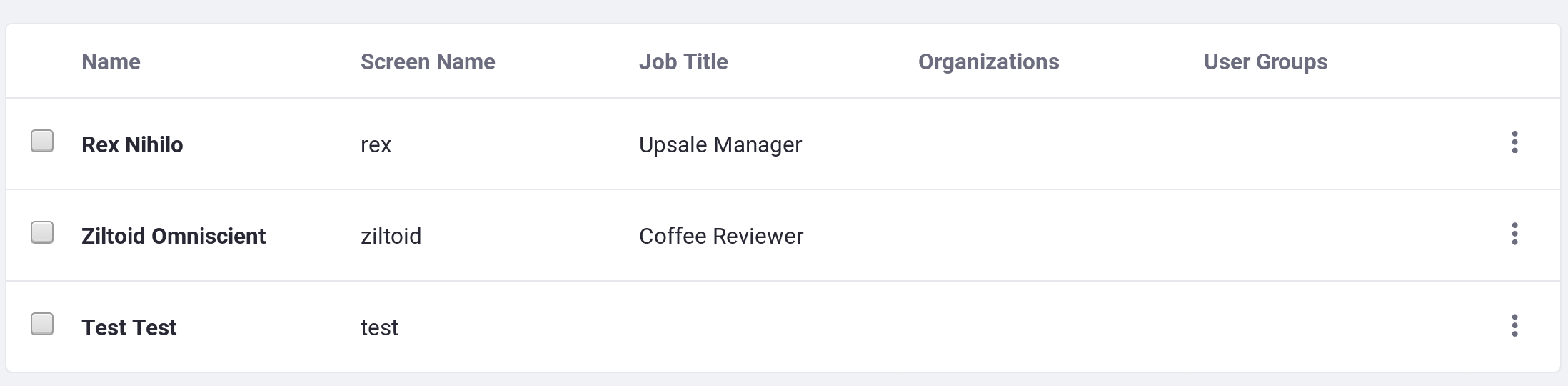This screenshot has width=1568, height=386.
Task: Click the screen name "ziltoid"
Action: pos(391,236)
